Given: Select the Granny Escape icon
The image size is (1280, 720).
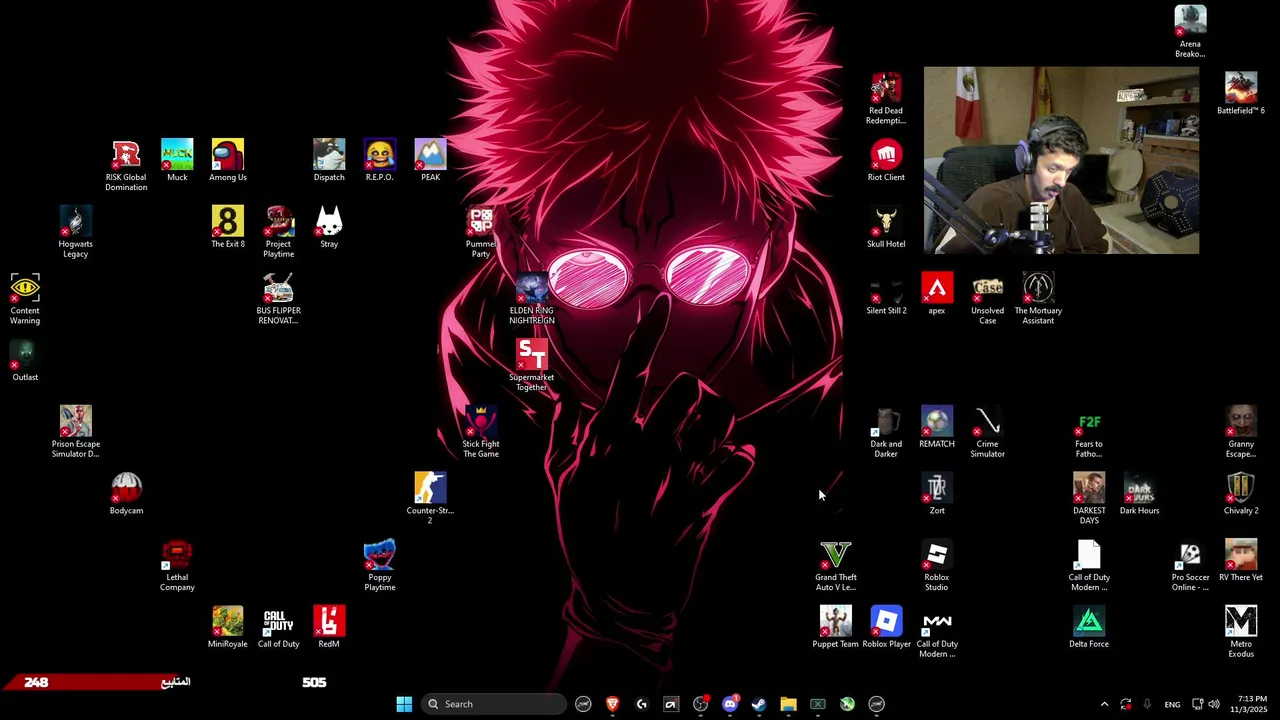Looking at the screenshot, I should (x=1241, y=432).
